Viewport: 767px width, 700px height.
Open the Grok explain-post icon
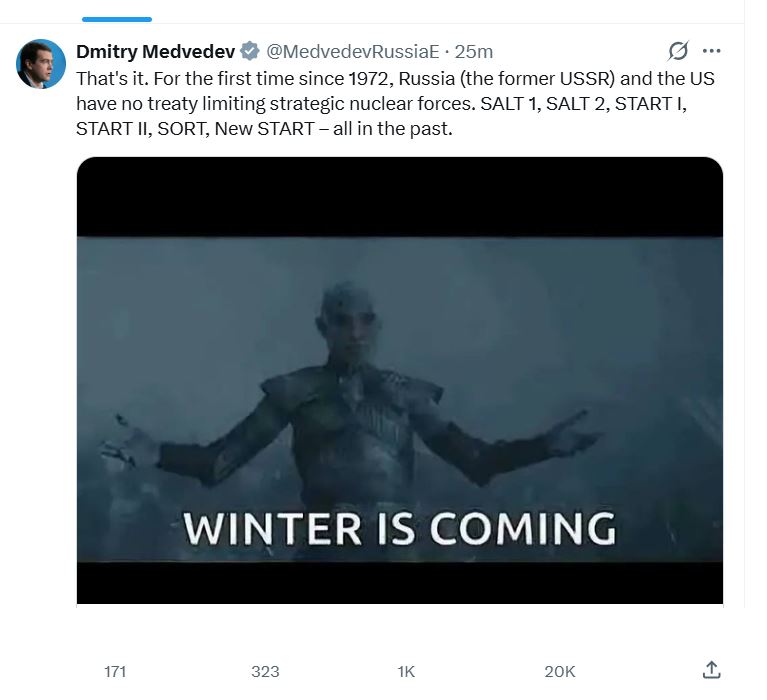678,51
